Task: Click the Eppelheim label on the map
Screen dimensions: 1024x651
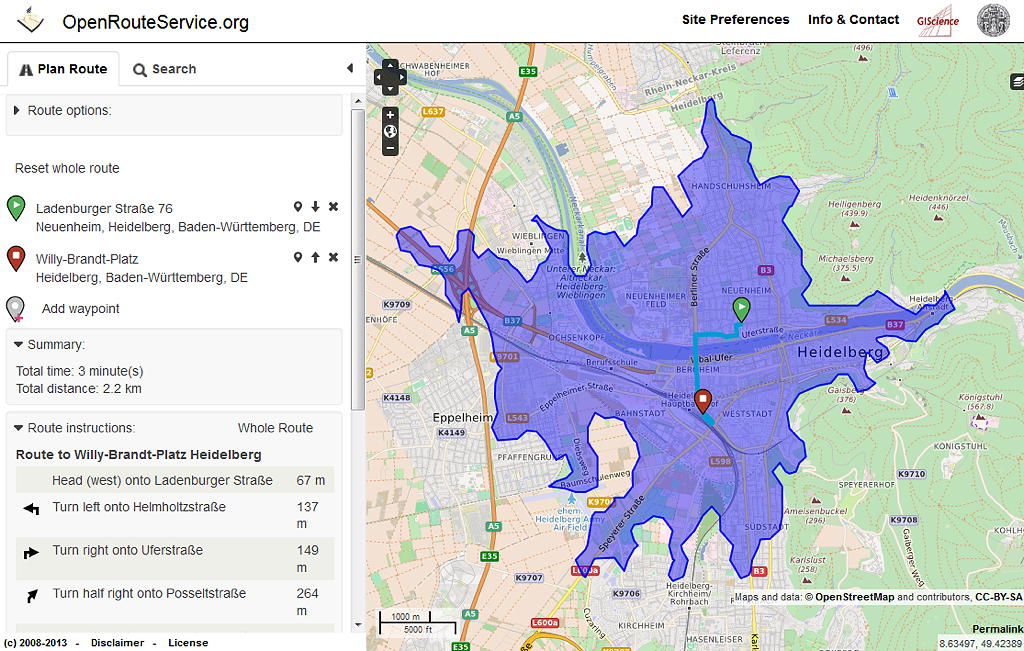Action: (462, 417)
